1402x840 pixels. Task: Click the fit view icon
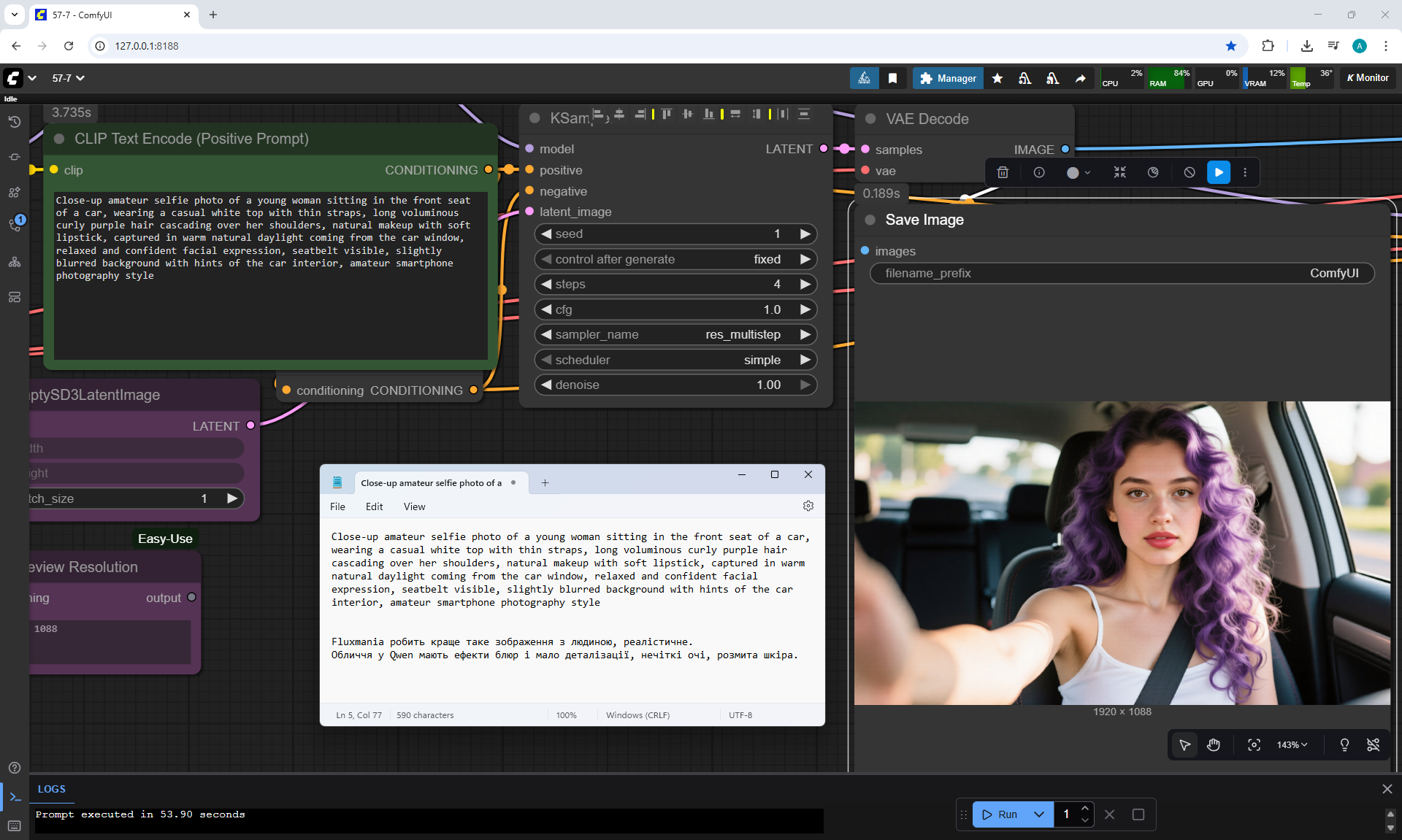click(x=1254, y=744)
